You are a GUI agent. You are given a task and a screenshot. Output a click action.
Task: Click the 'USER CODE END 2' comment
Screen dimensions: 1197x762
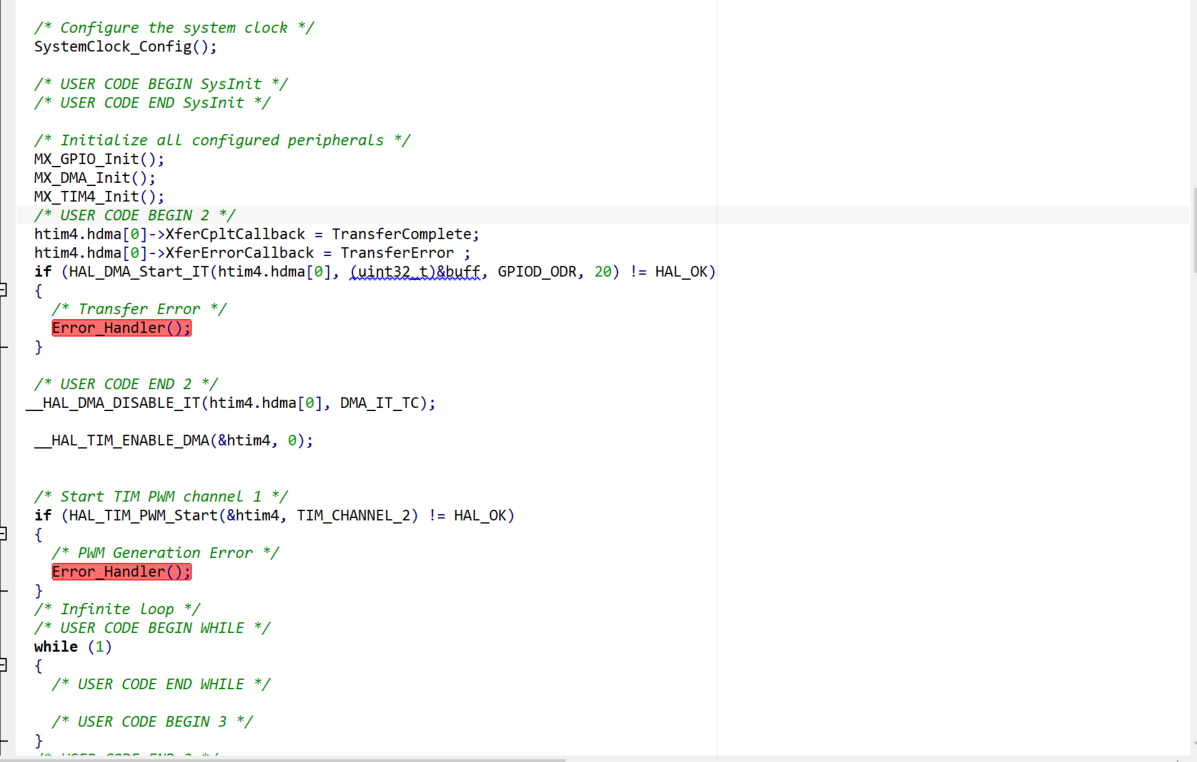[x=126, y=384]
